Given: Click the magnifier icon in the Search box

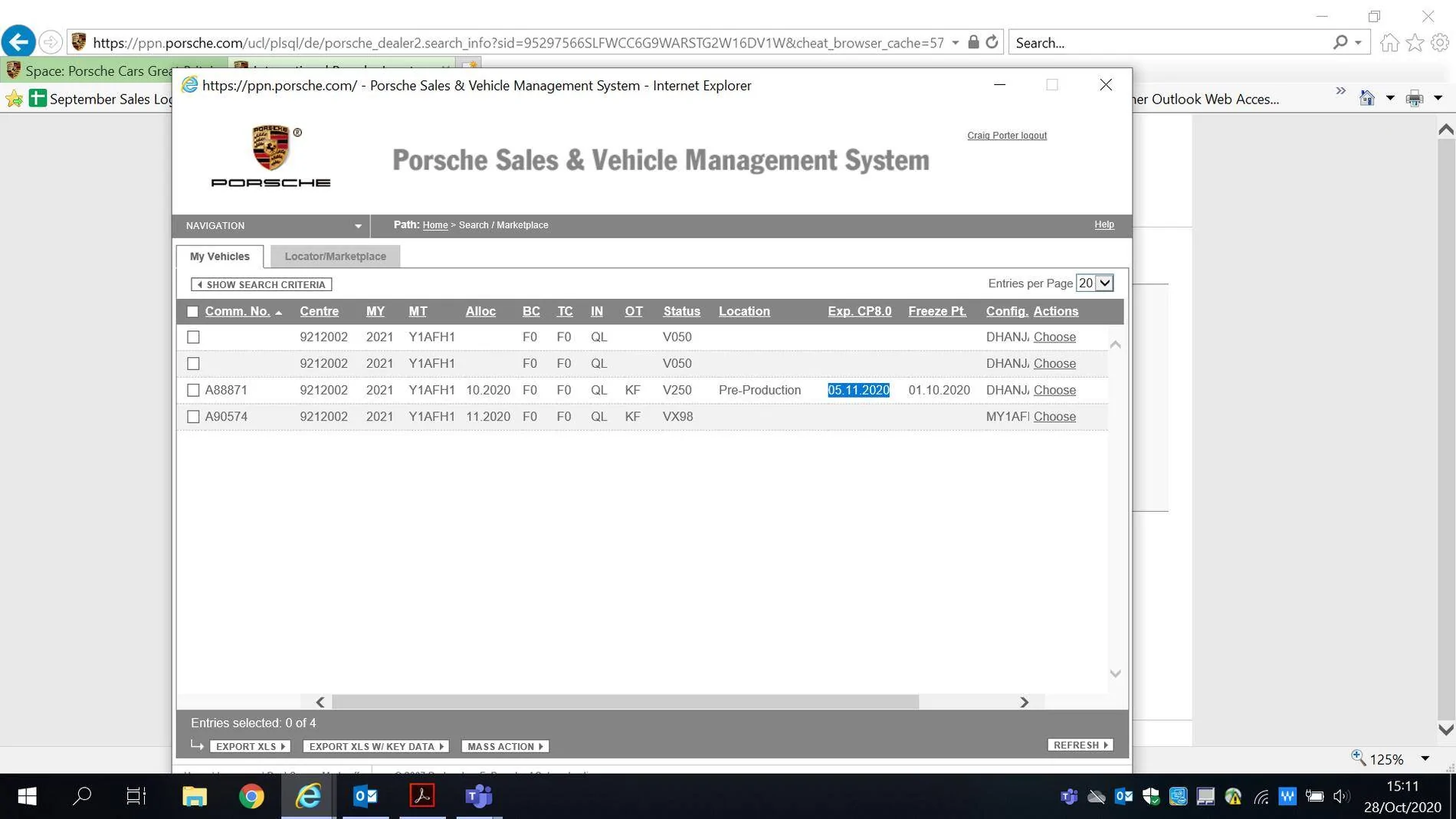Looking at the screenshot, I should 1340,42.
